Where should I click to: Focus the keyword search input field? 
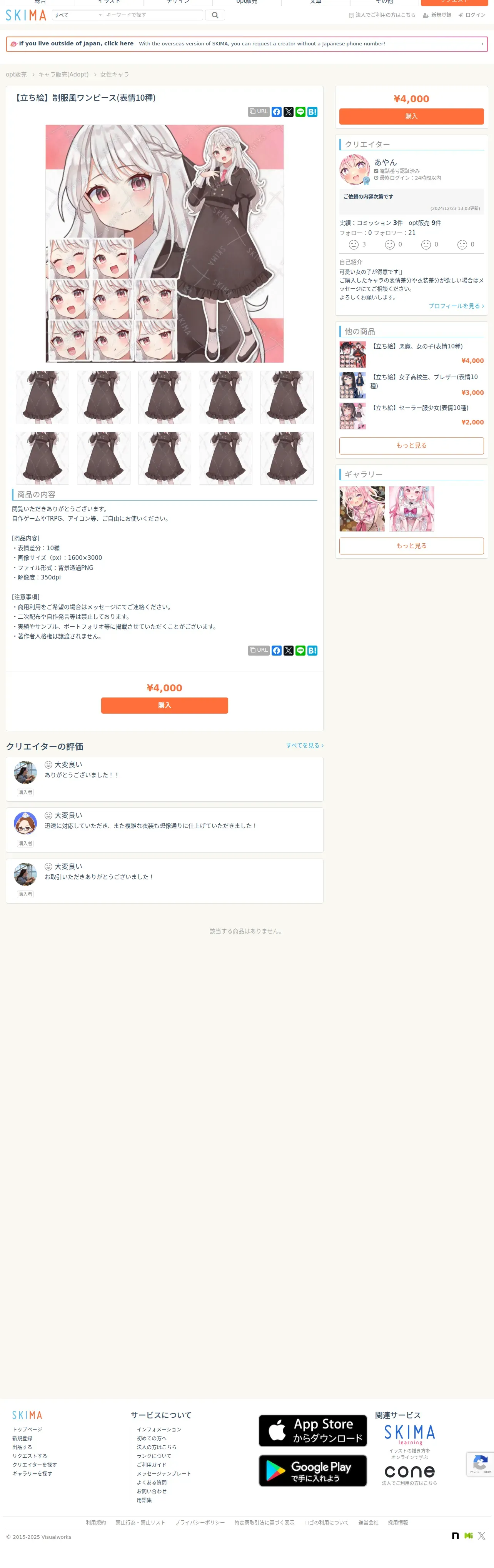[x=153, y=15]
